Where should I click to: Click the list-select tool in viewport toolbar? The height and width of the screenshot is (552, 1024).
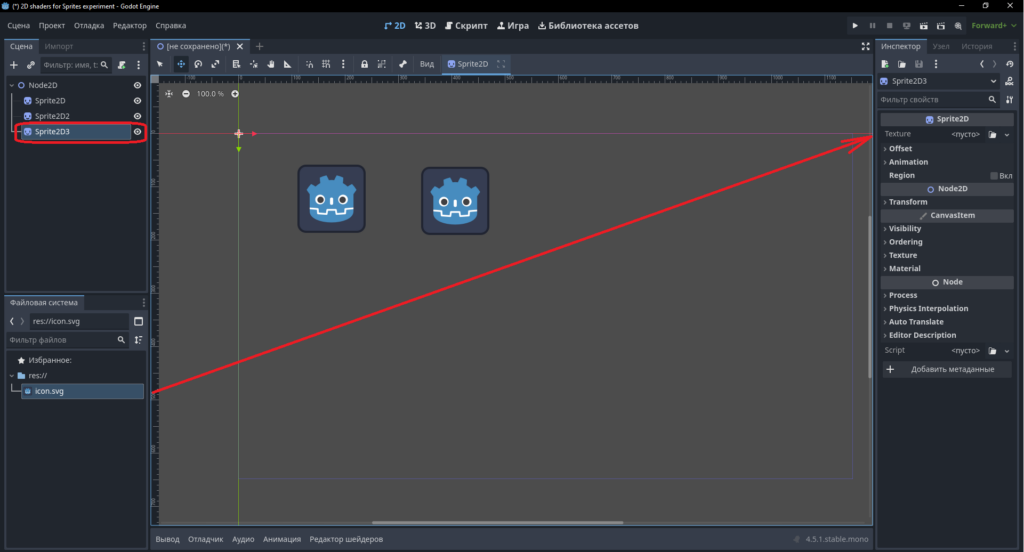(236, 64)
